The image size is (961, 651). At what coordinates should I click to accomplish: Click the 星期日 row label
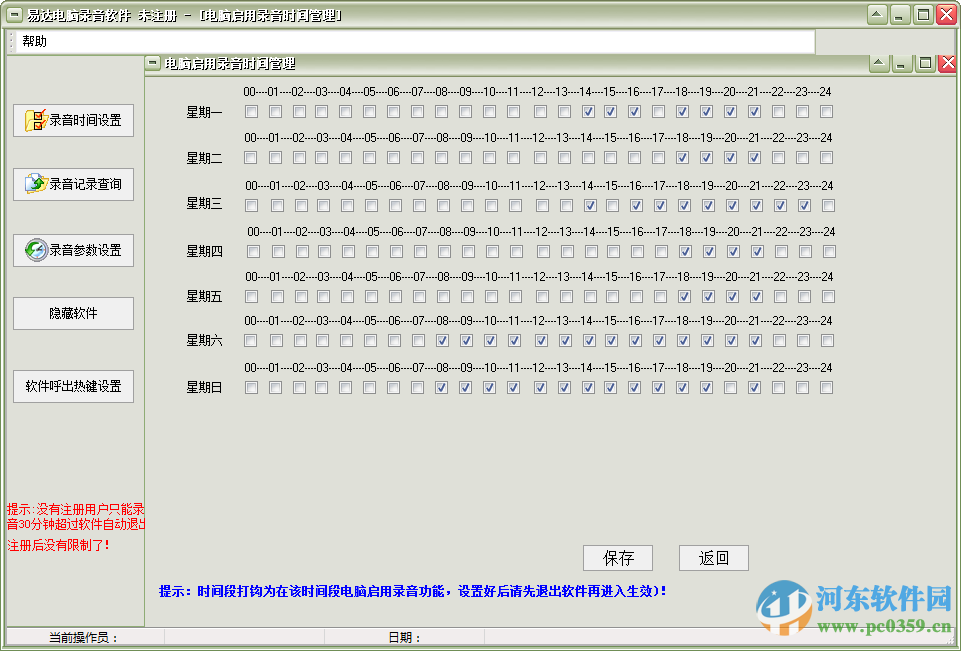click(x=204, y=387)
